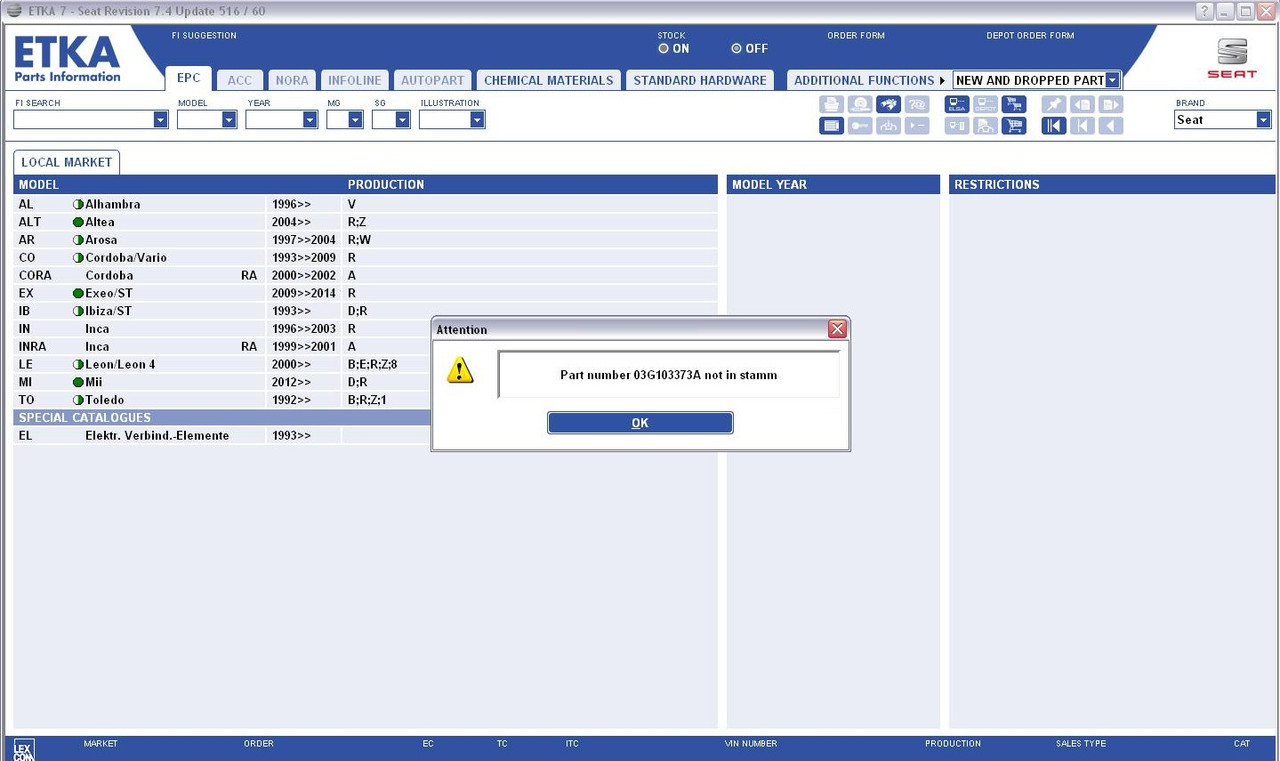Select the STOCK OFF radio button

click(737, 48)
